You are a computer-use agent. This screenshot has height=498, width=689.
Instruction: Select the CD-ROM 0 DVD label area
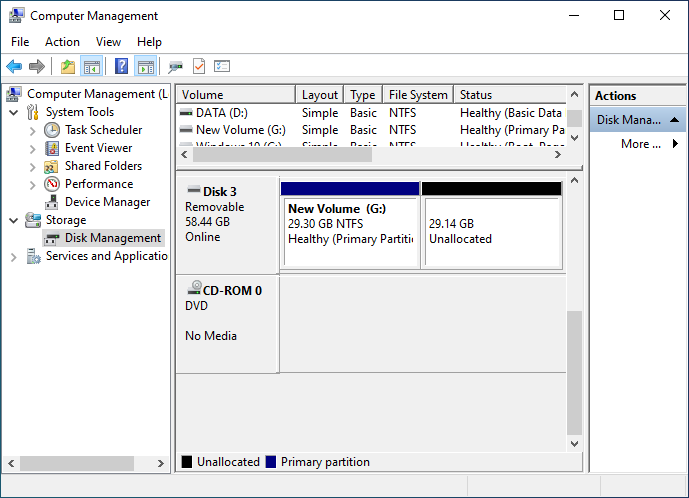227,324
